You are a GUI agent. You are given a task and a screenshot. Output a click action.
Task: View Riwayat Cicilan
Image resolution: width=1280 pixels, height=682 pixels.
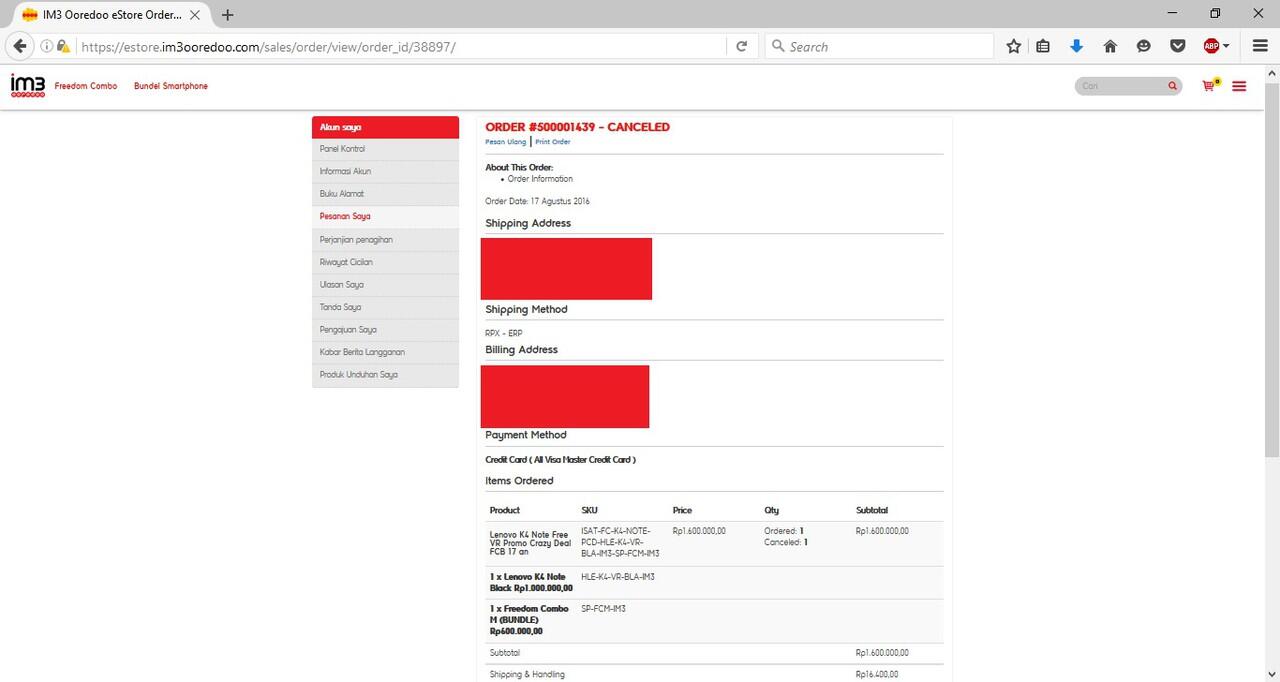coord(385,262)
